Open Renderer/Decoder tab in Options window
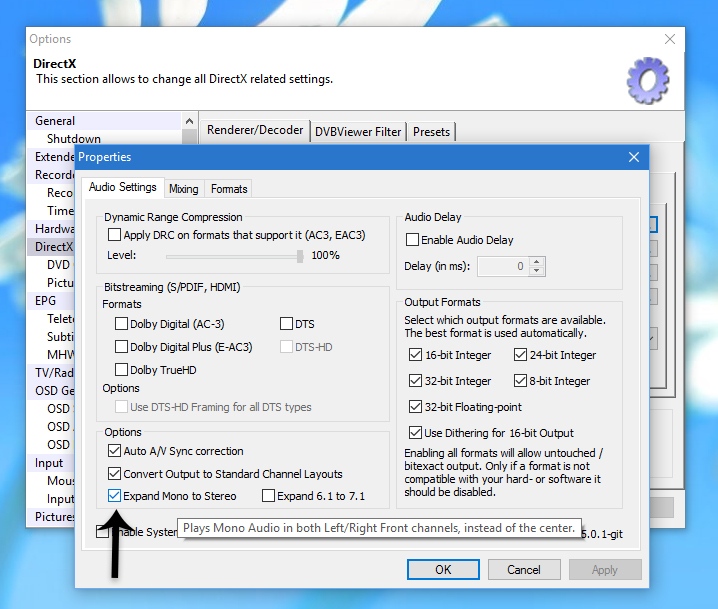Image resolution: width=718 pixels, height=609 pixels. click(255, 130)
